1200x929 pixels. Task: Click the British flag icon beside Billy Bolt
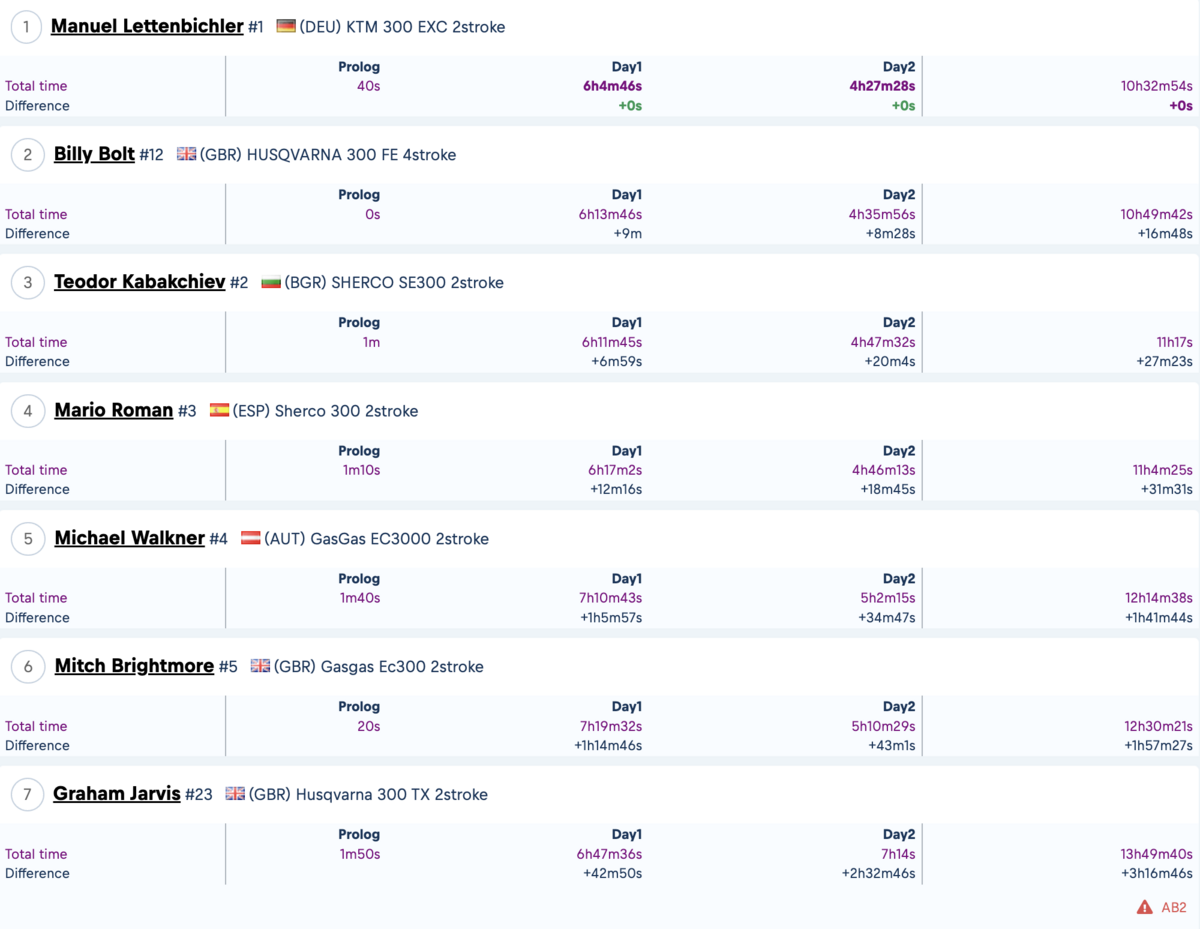click(x=186, y=154)
